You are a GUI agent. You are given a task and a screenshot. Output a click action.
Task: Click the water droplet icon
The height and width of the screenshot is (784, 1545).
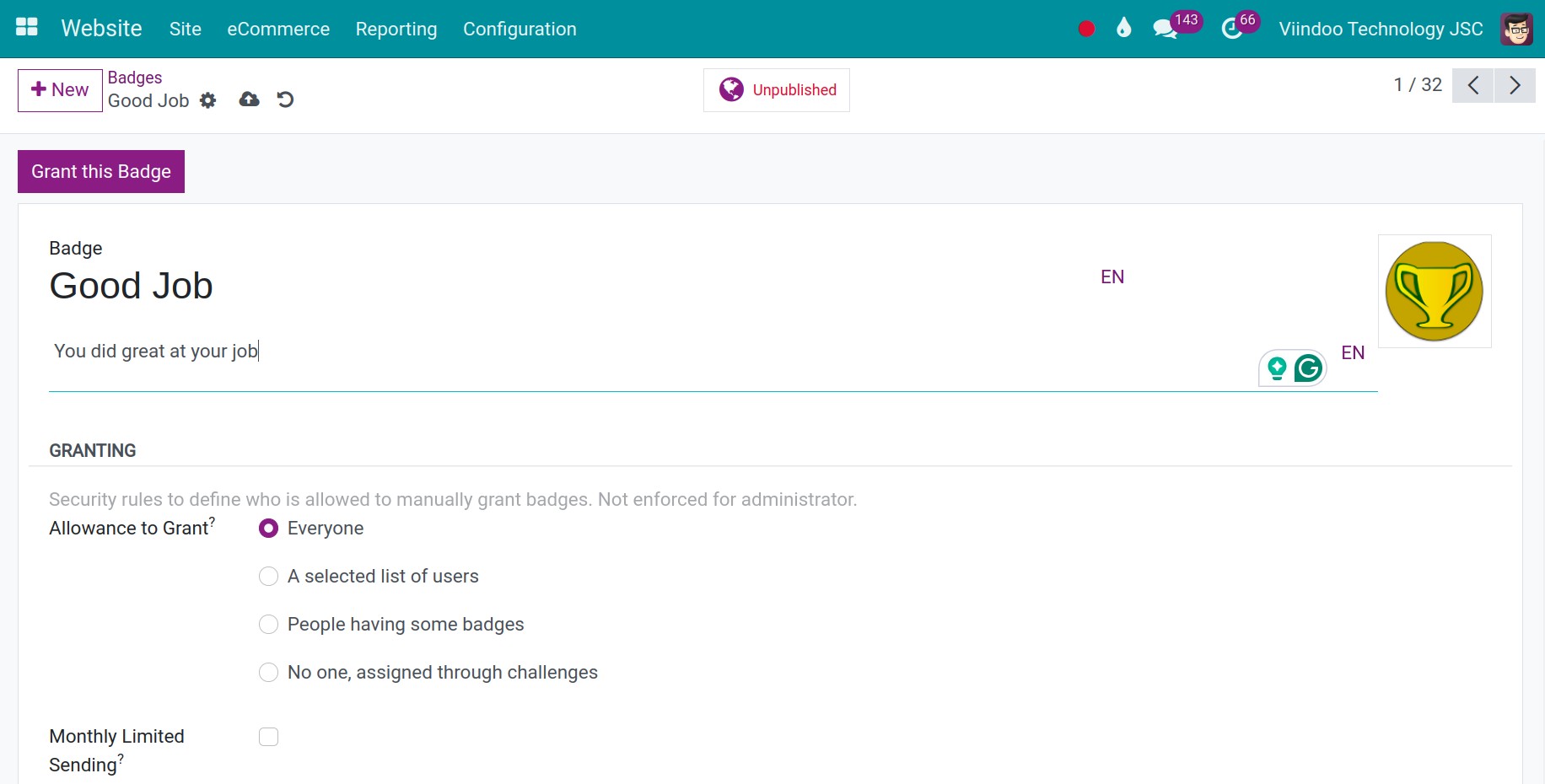point(1123,29)
